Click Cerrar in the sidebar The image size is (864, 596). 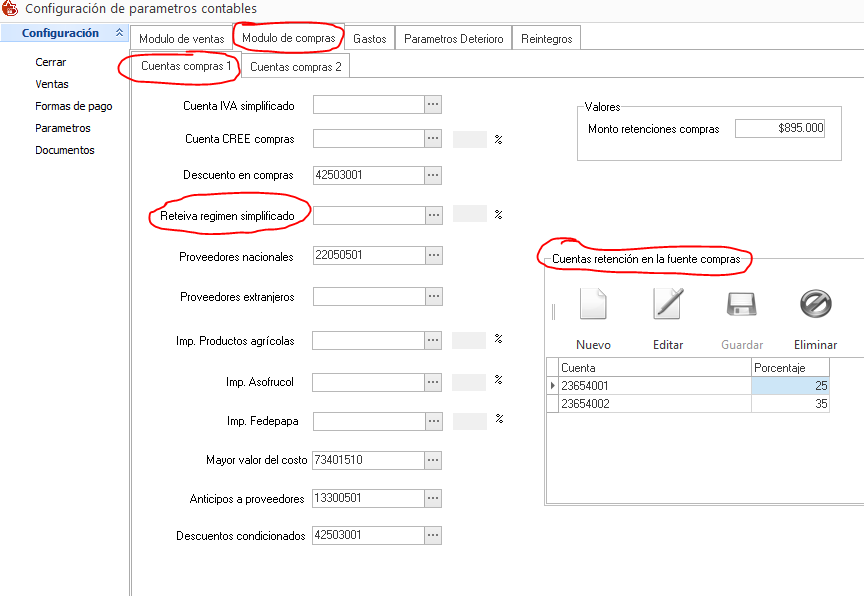[51, 62]
